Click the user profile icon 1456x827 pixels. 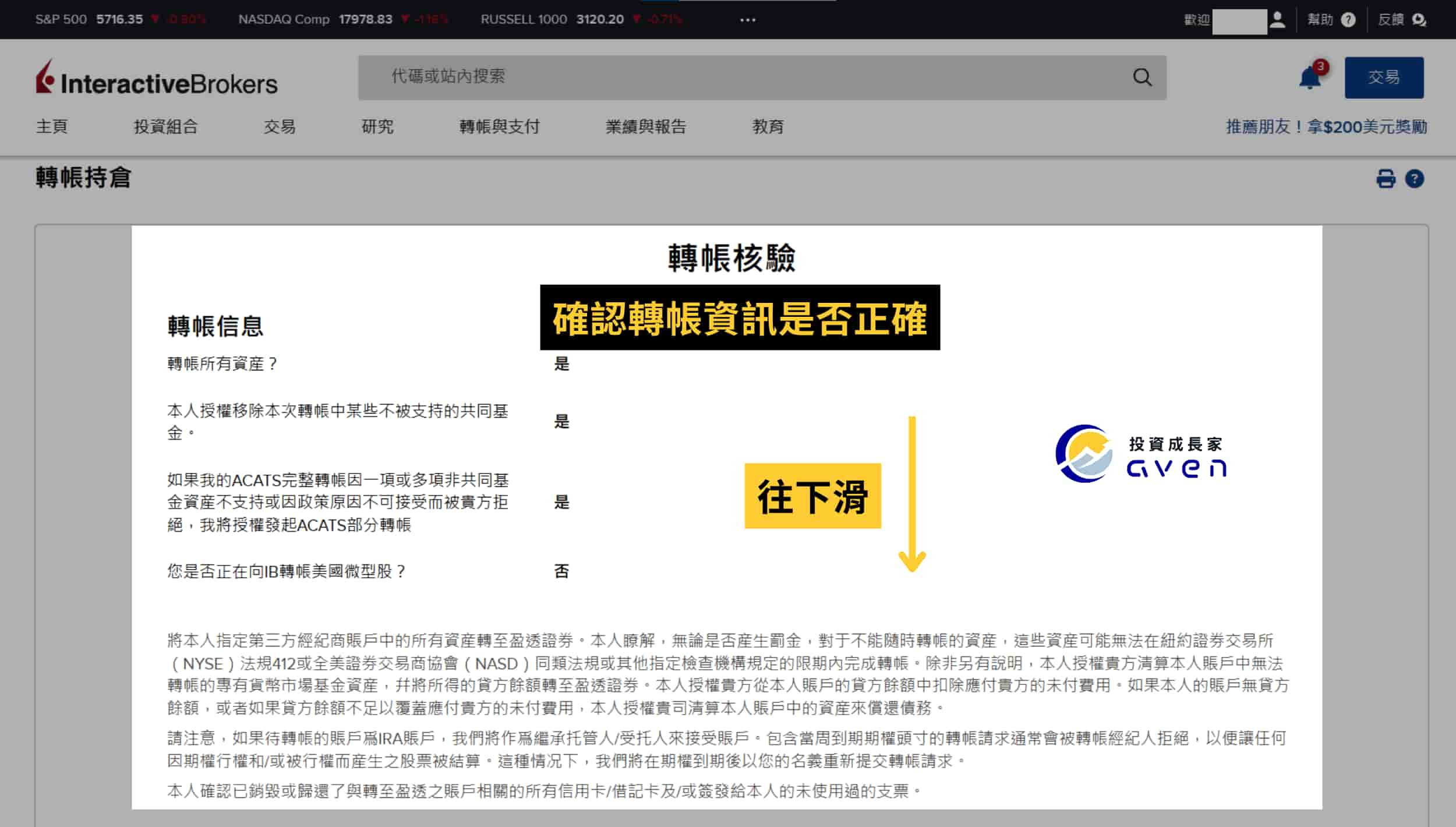click(x=1277, y=20)
